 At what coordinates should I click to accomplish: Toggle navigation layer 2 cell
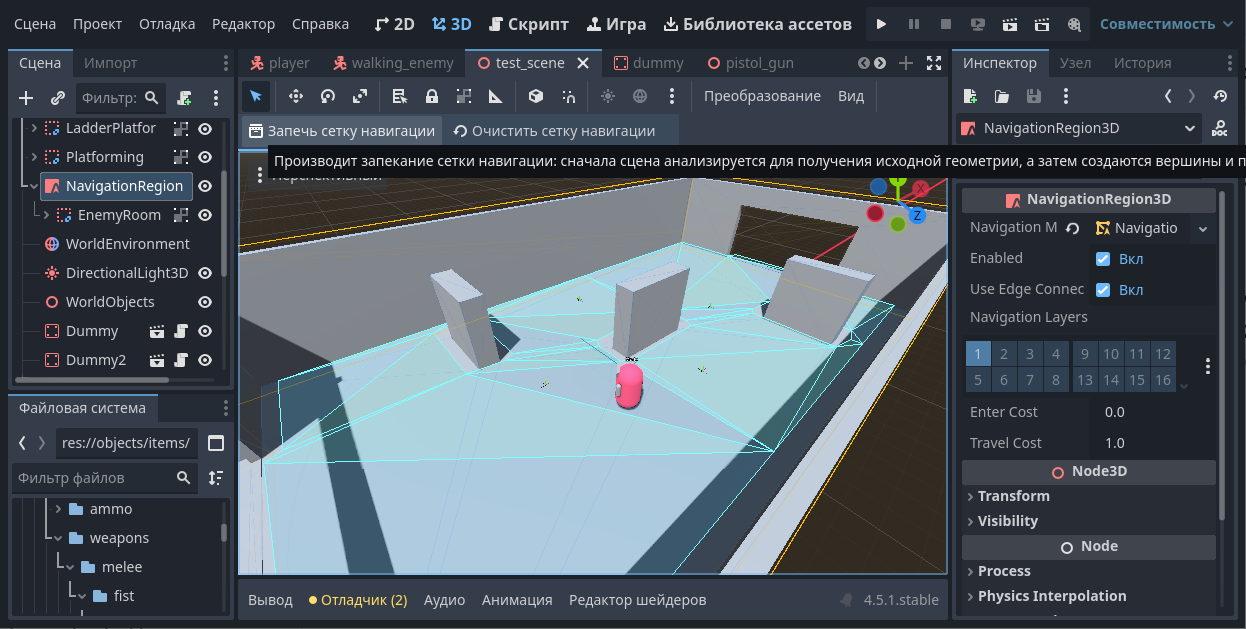pyautogui.click(x=1004, y=354)
